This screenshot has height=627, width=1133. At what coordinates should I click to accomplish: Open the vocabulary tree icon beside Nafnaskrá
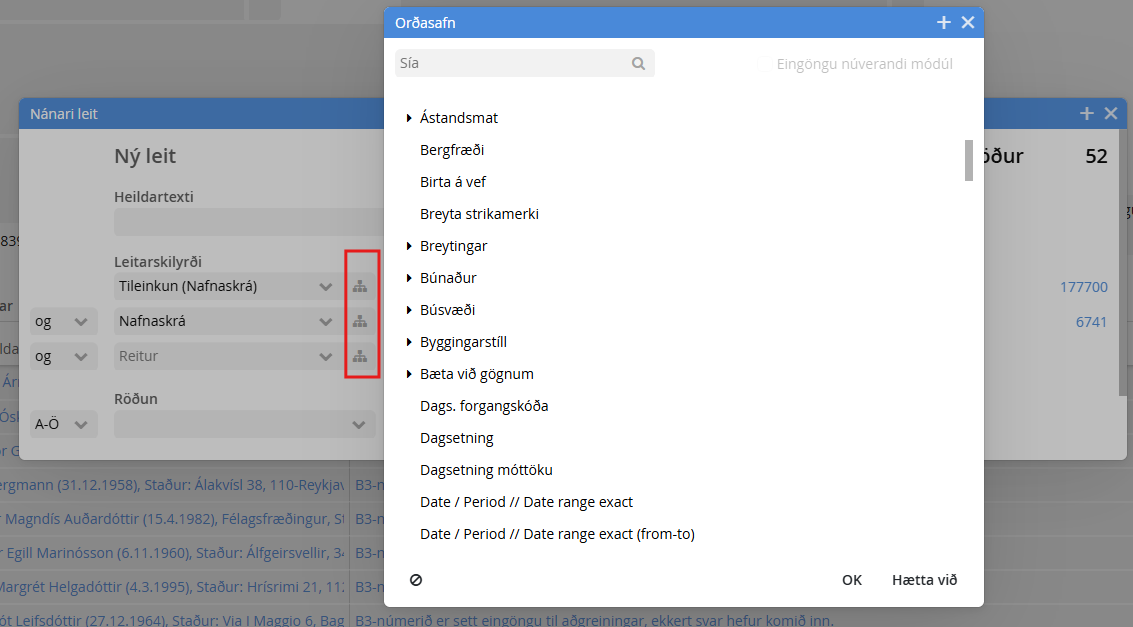pos(360,321)
